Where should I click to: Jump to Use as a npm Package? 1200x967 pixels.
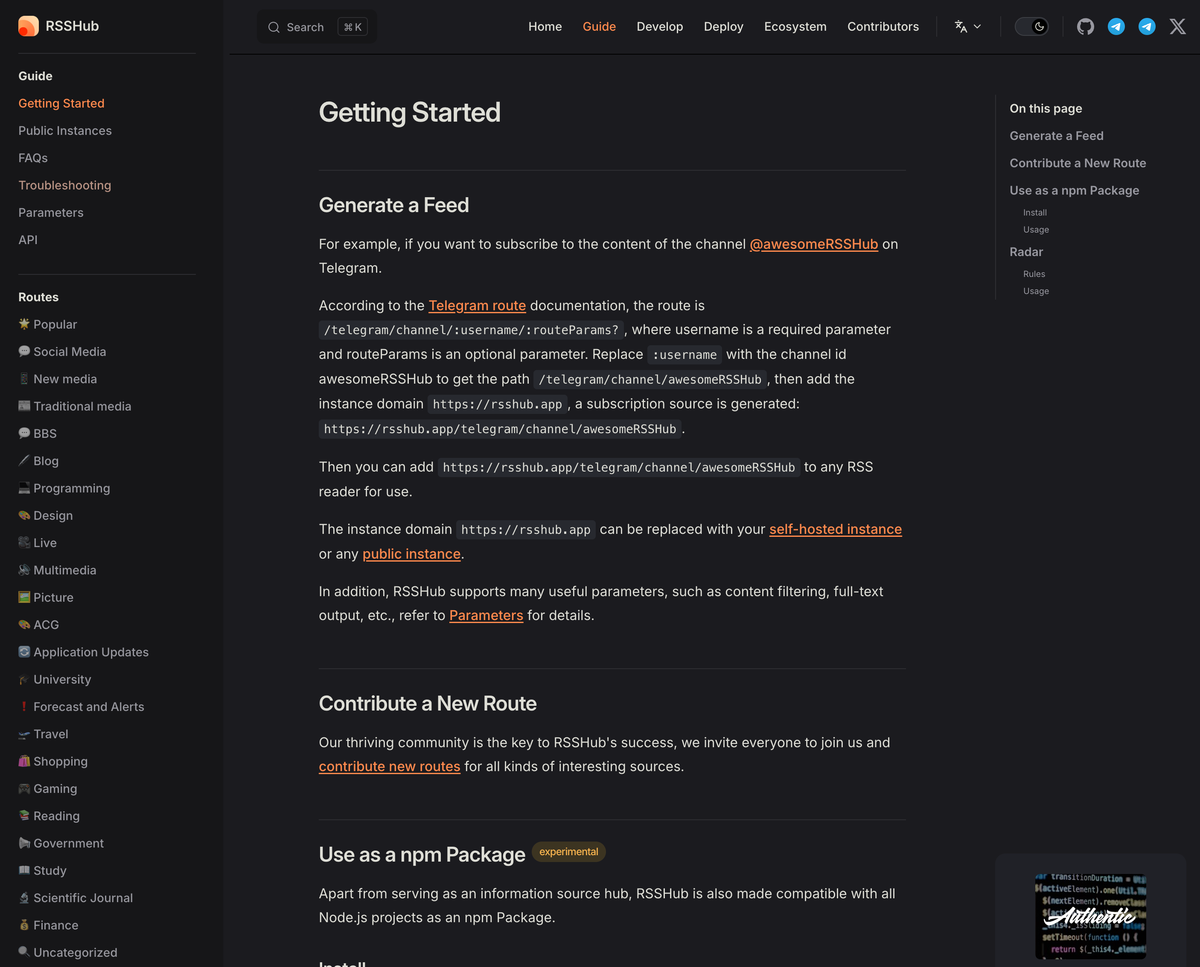click(x=1074, y=190)
